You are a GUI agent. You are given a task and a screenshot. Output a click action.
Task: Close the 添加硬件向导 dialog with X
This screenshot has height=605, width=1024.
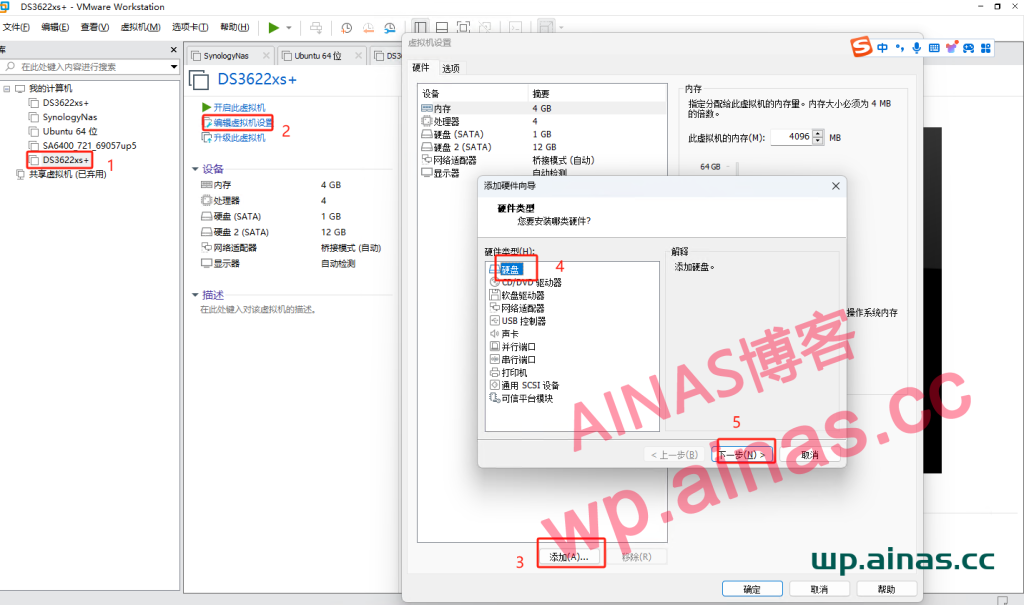(835, 186)
